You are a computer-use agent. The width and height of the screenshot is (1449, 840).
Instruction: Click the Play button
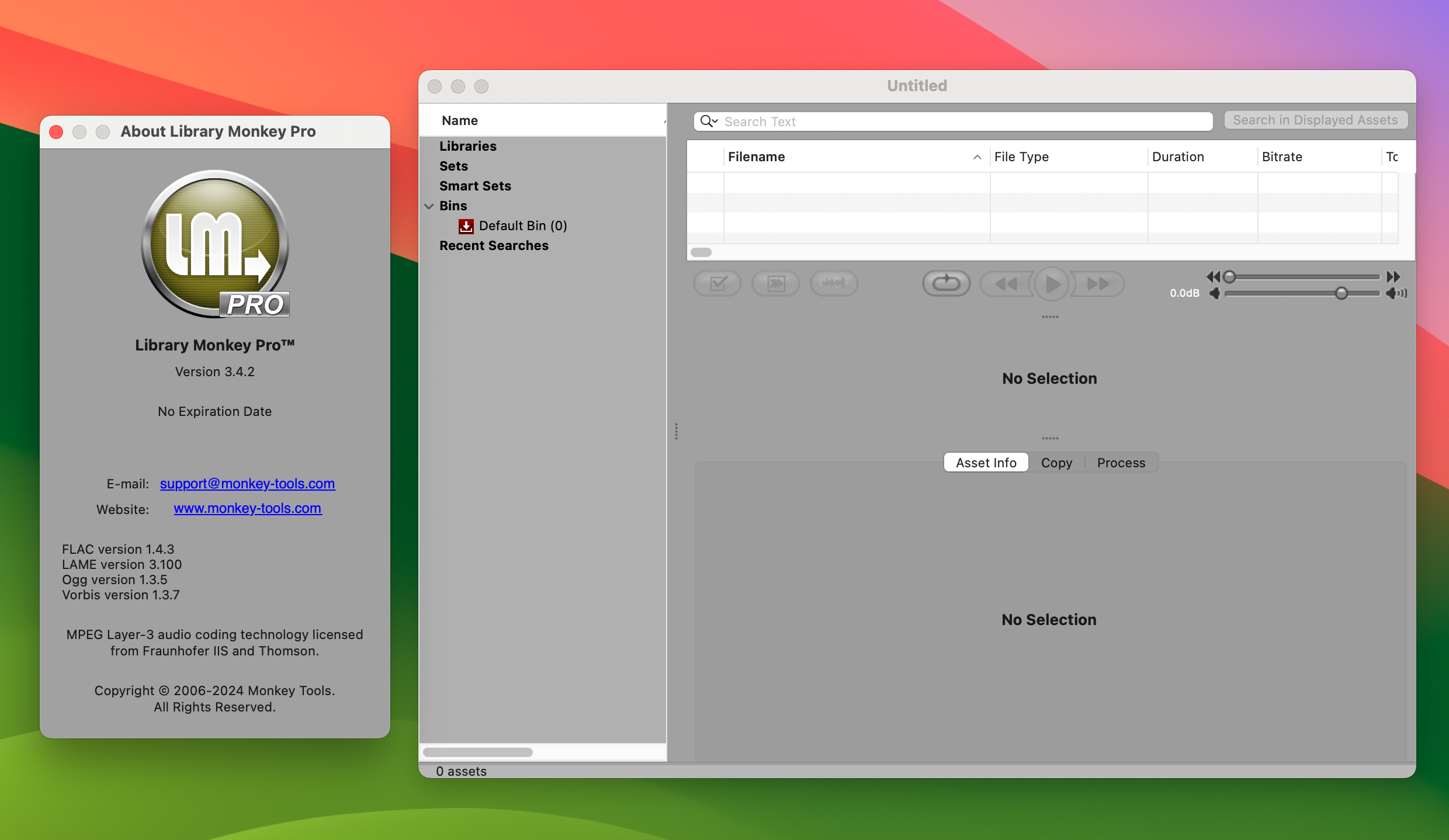tap(1050, 284)
